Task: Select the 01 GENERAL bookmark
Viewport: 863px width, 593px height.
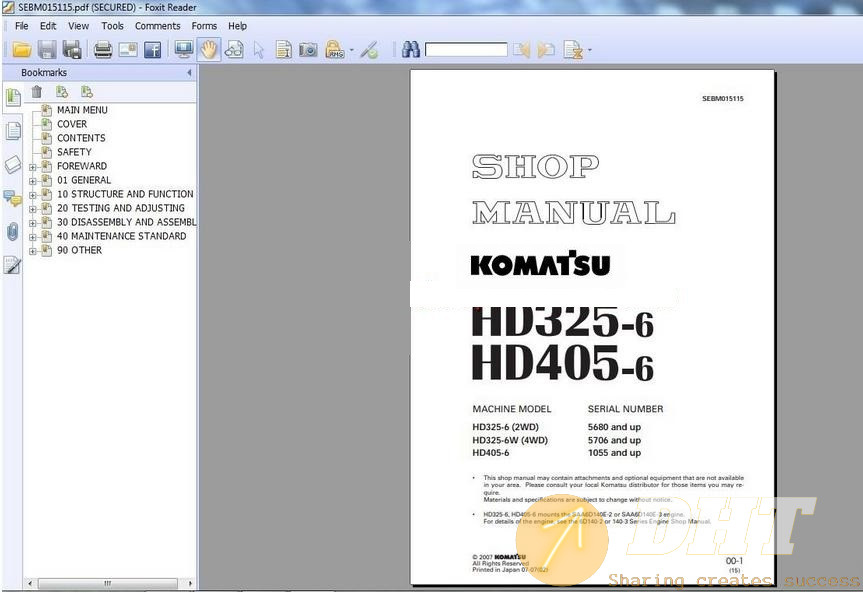Action: 84,180
